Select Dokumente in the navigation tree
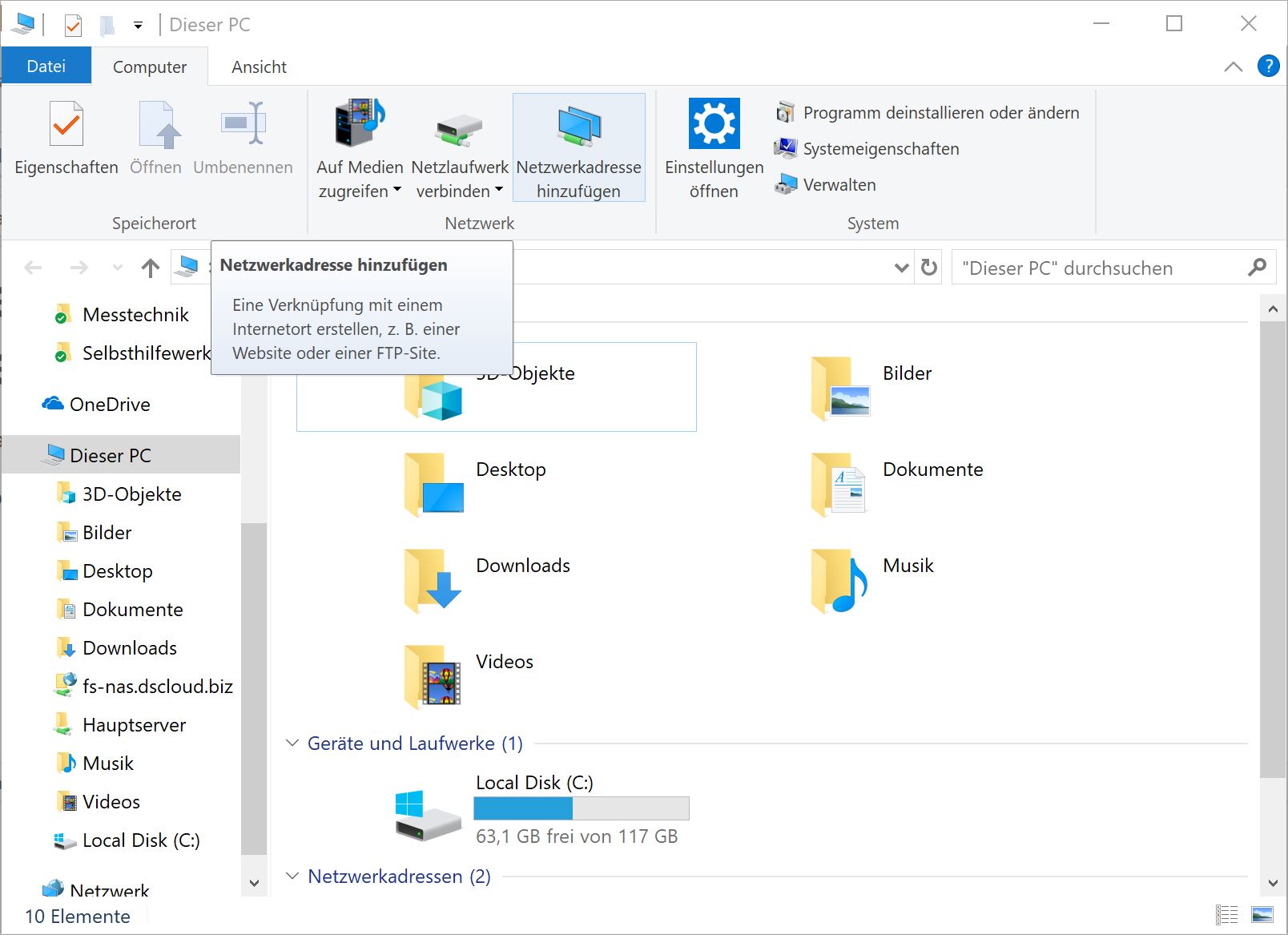Screen dimensions: 1288x935 coord(120,610)
